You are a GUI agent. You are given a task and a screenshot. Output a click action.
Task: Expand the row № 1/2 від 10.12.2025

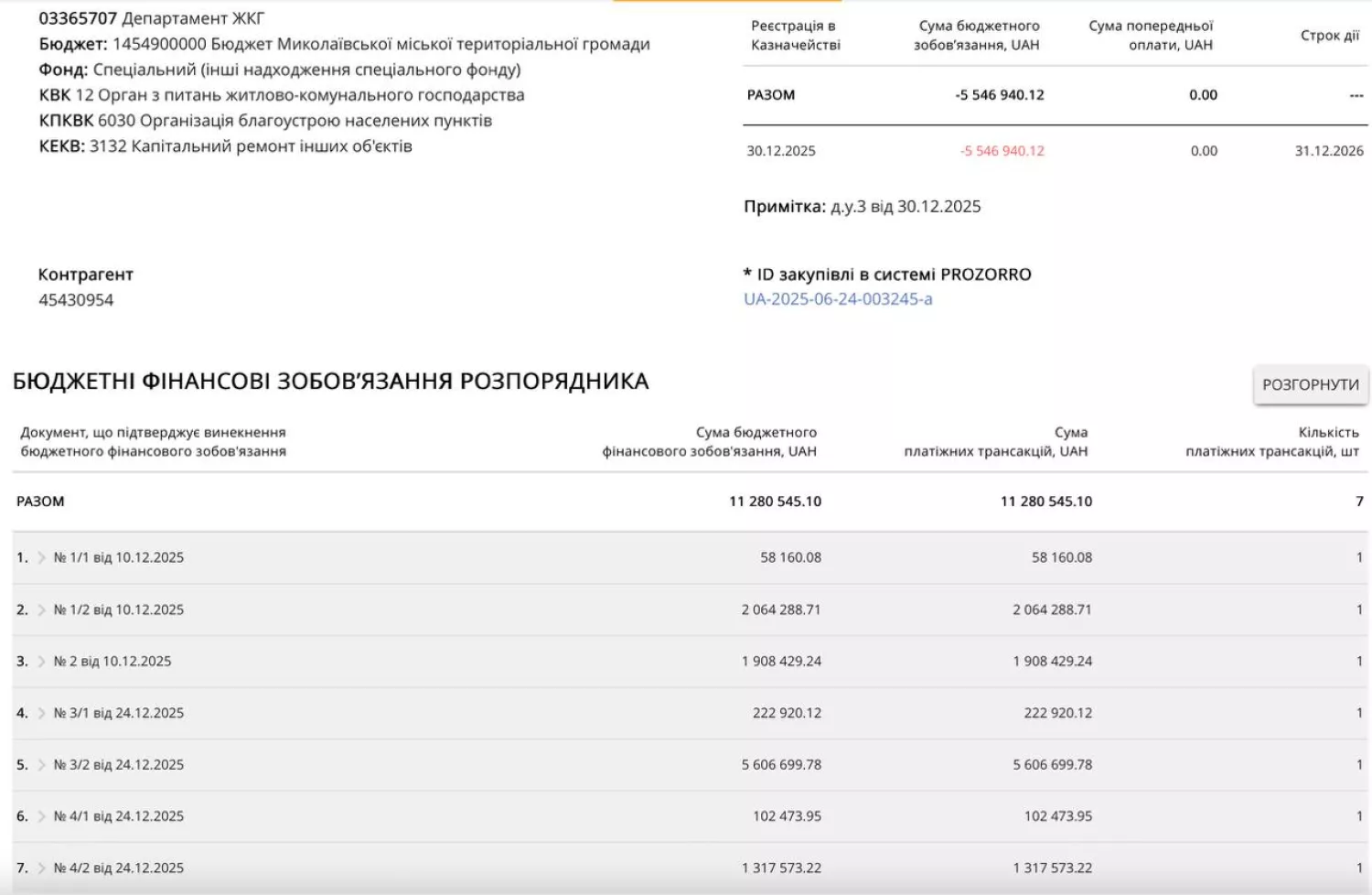41,609
